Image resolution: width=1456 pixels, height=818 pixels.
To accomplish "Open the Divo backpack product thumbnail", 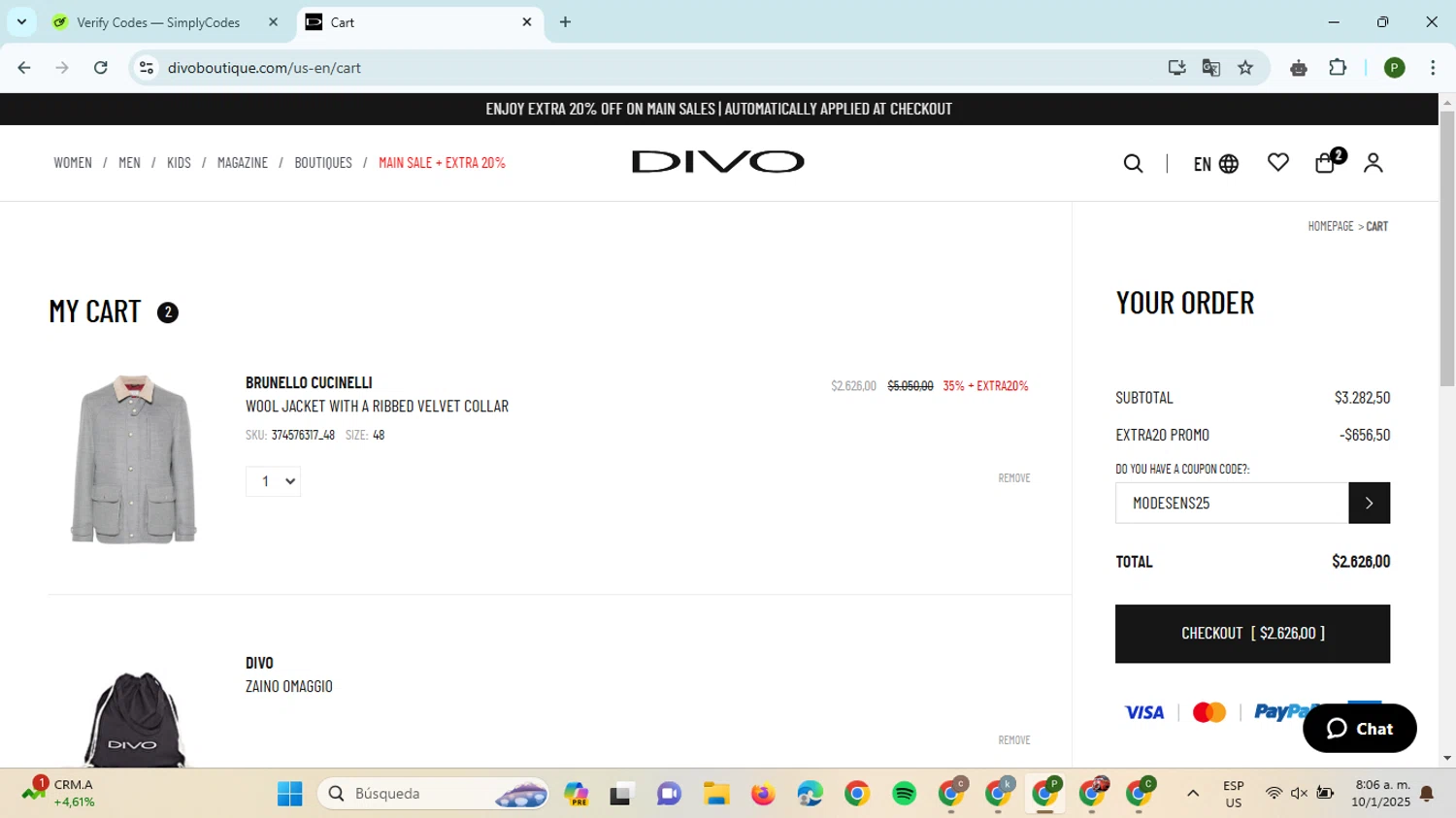I will [x=133, y=718].
